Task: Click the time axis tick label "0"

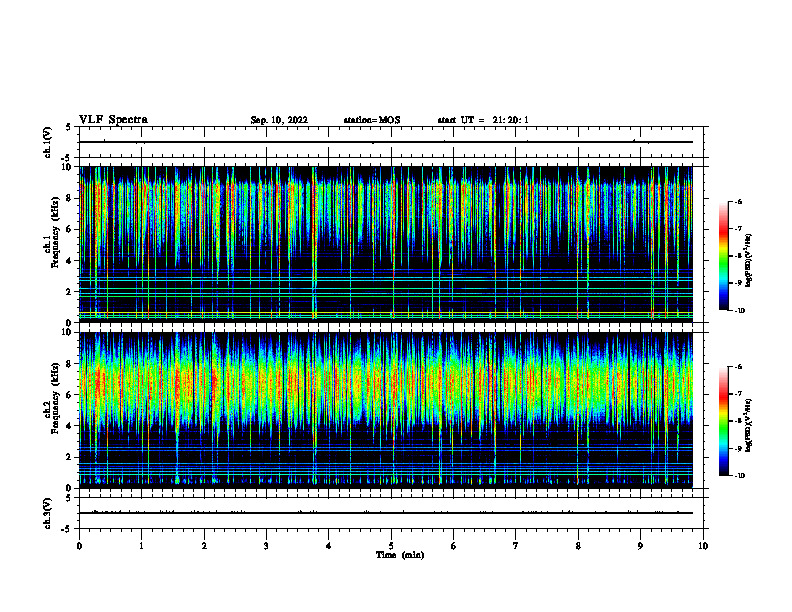Action: pos(79,546)
